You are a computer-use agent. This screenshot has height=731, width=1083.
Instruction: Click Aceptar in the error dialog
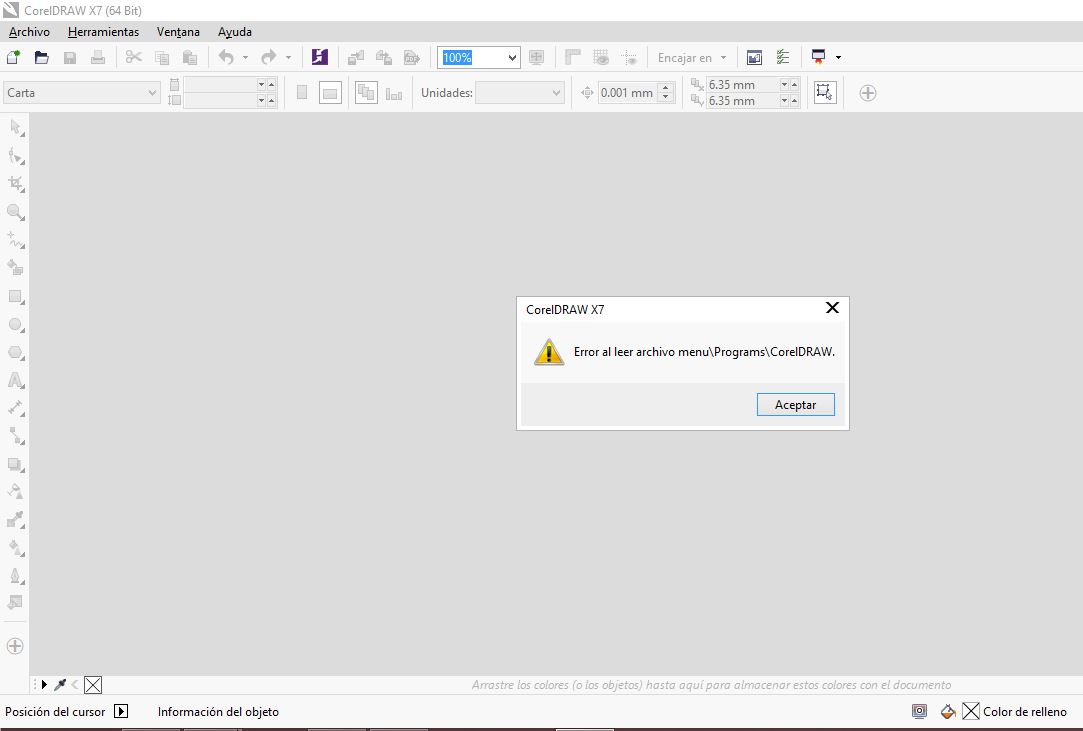tap(796, 405)
